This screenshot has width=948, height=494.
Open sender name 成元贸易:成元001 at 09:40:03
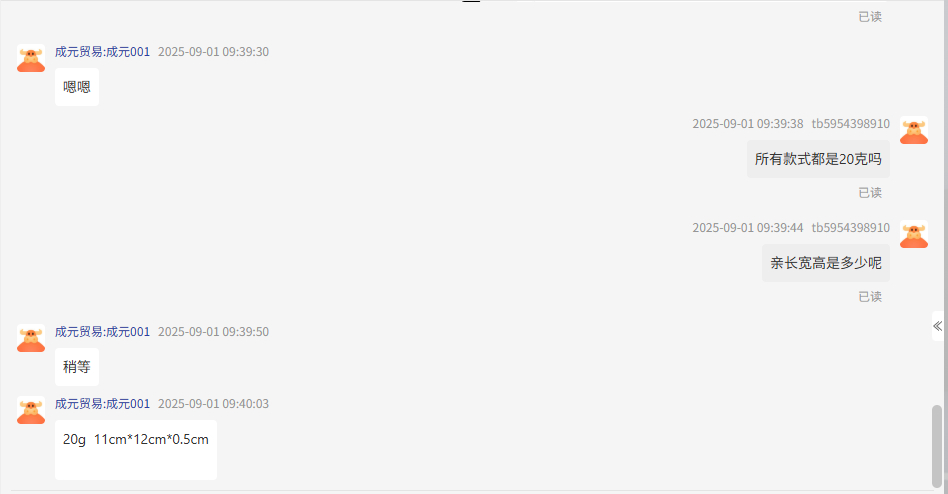102,404
